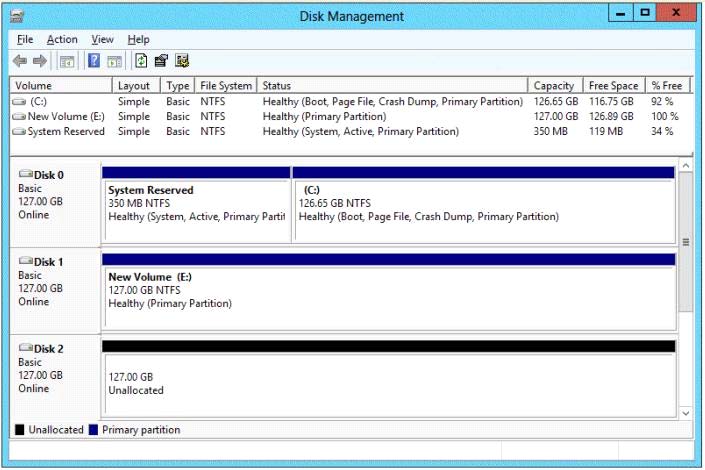Click the blue Primary partition legend swatch

93,430
